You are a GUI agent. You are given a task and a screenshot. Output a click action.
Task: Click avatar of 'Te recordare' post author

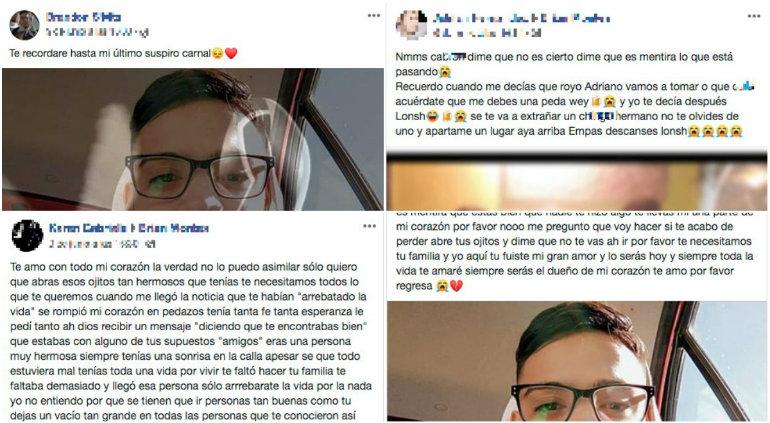pyautogui.click(x=24, y=25)
